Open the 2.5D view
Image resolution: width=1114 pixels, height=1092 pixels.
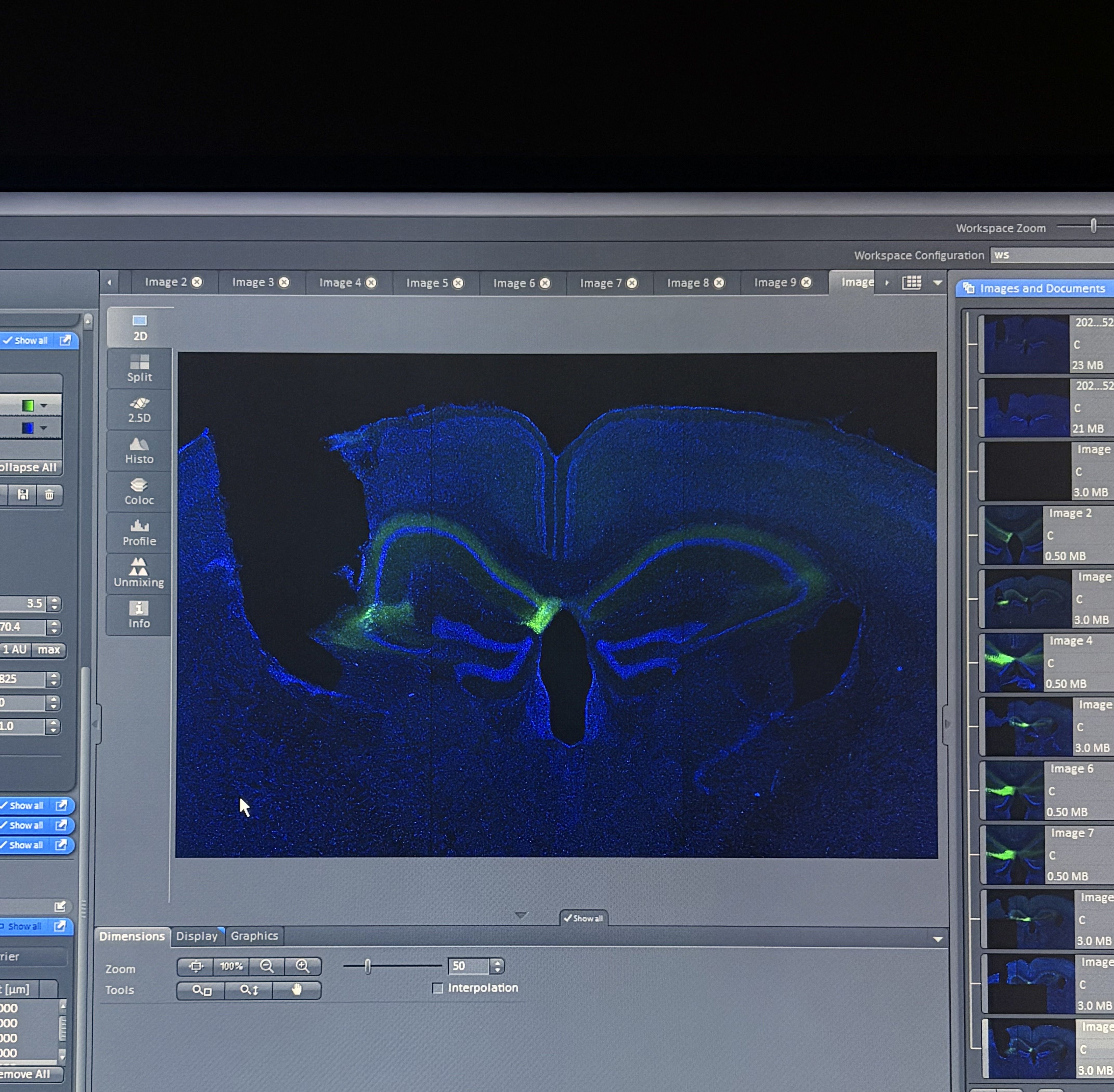pyautogui.click(x=139, y=410)
